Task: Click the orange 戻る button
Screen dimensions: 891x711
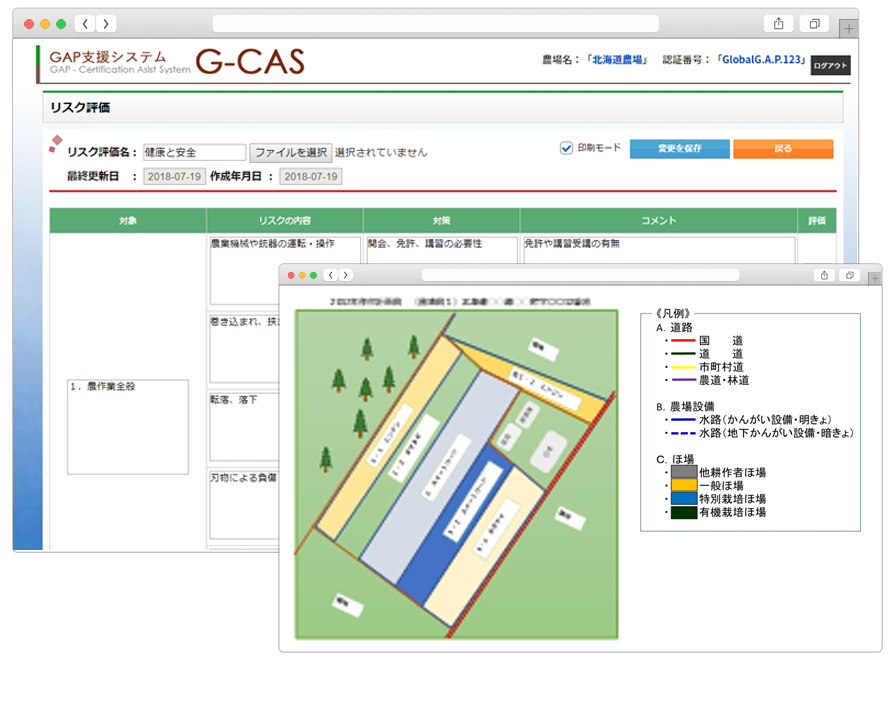Action: tap(783, 149)
